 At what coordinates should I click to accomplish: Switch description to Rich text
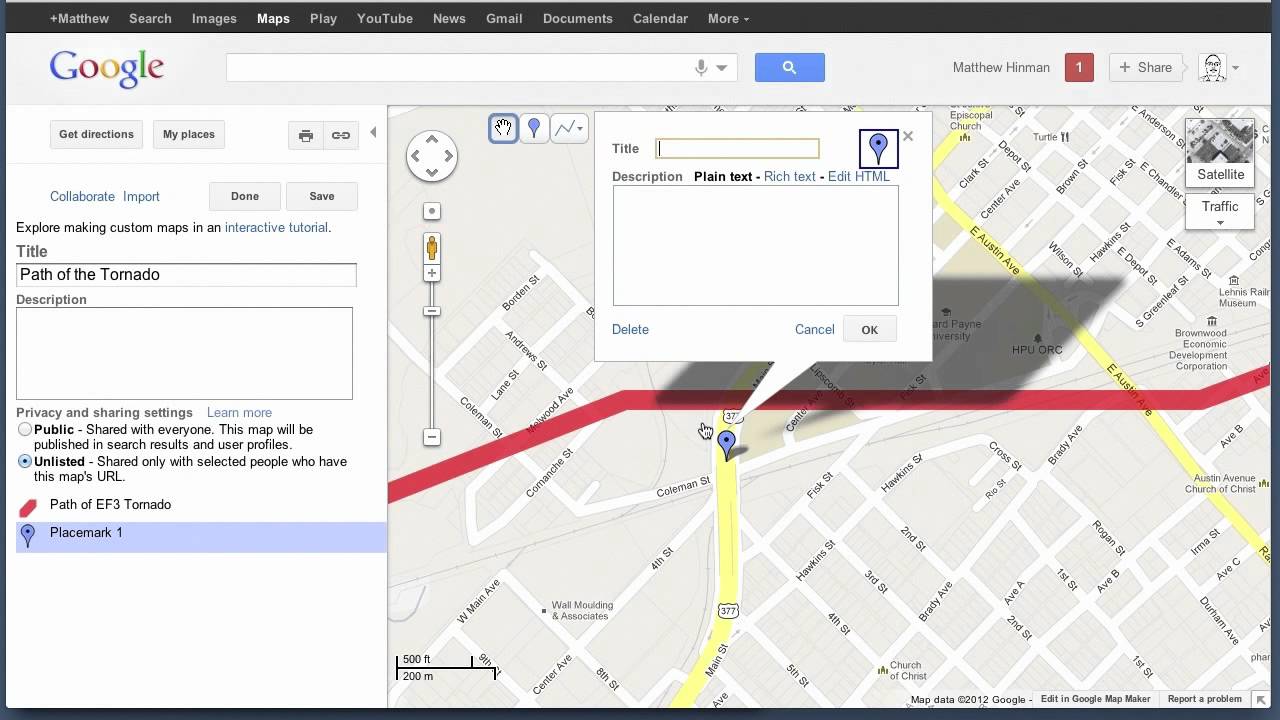click(x=790, y=177)
